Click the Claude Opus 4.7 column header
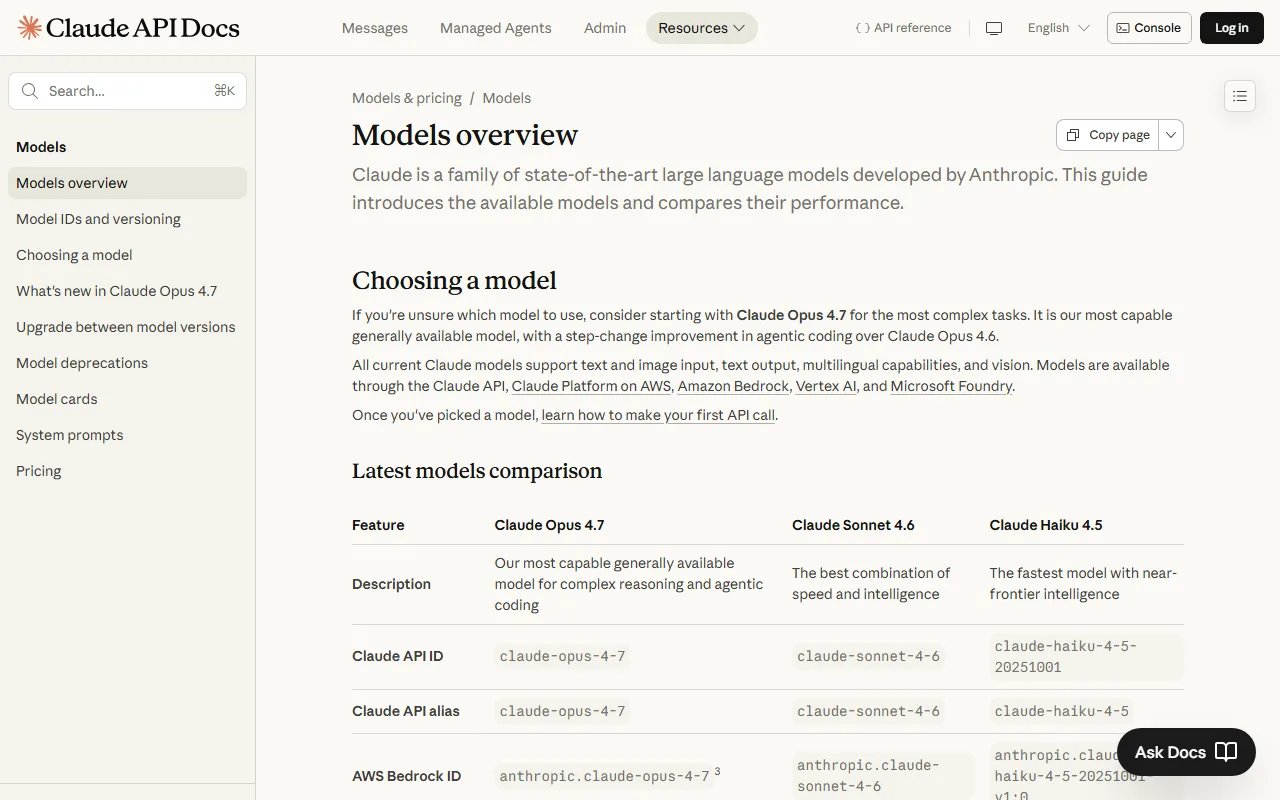This screenshot has height=800, width=1280. tap(549, 525)
